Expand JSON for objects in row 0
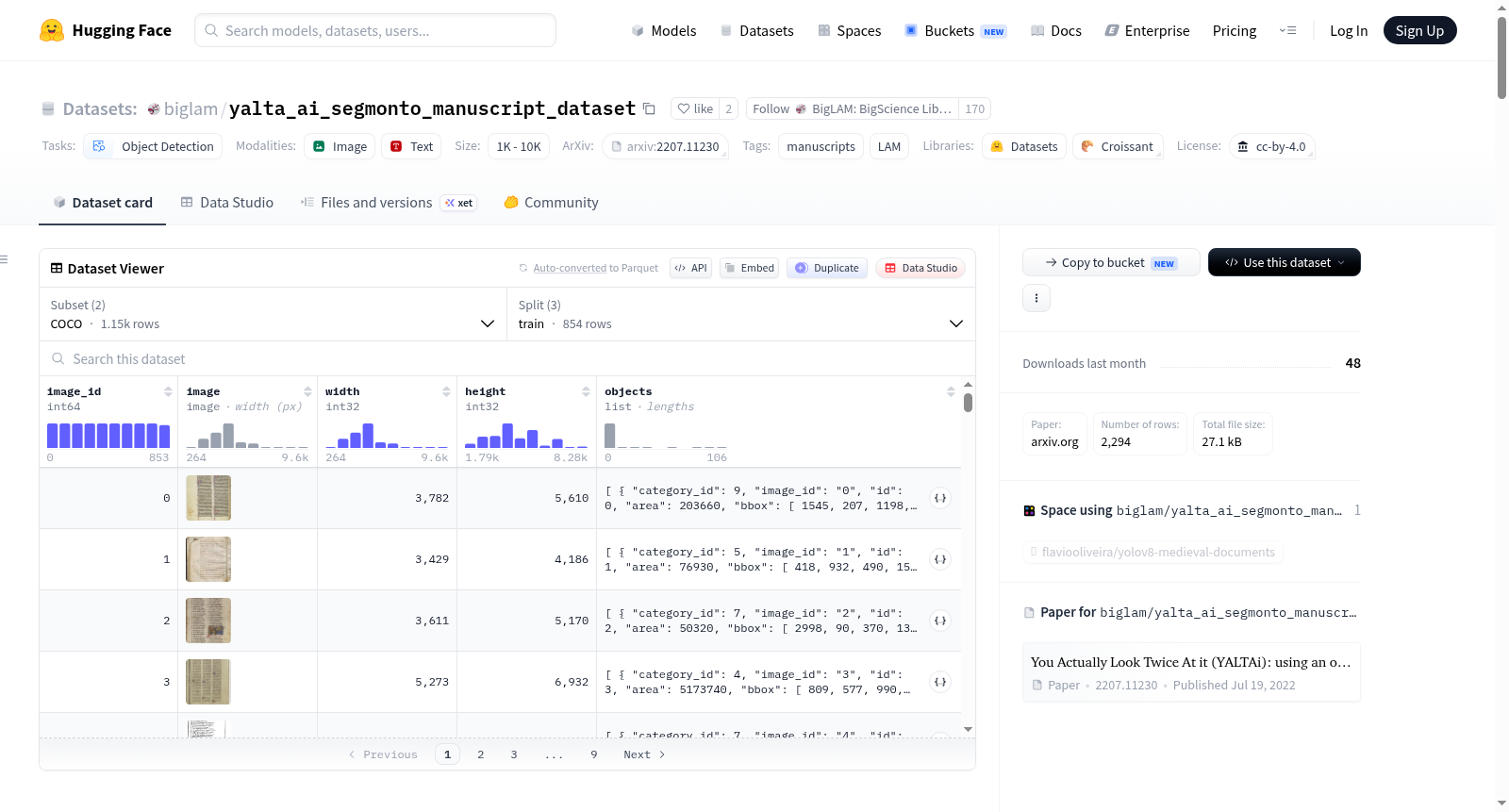The width and height of the screenshot is (1509, 812). [940, 498]
